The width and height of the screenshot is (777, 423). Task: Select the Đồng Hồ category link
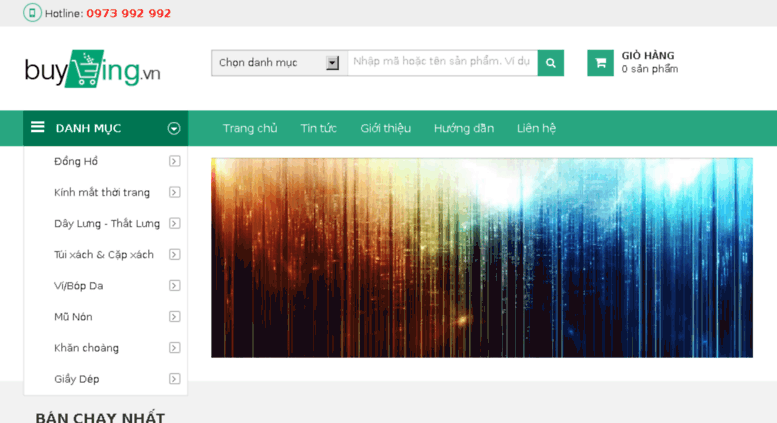coord(76,161)
